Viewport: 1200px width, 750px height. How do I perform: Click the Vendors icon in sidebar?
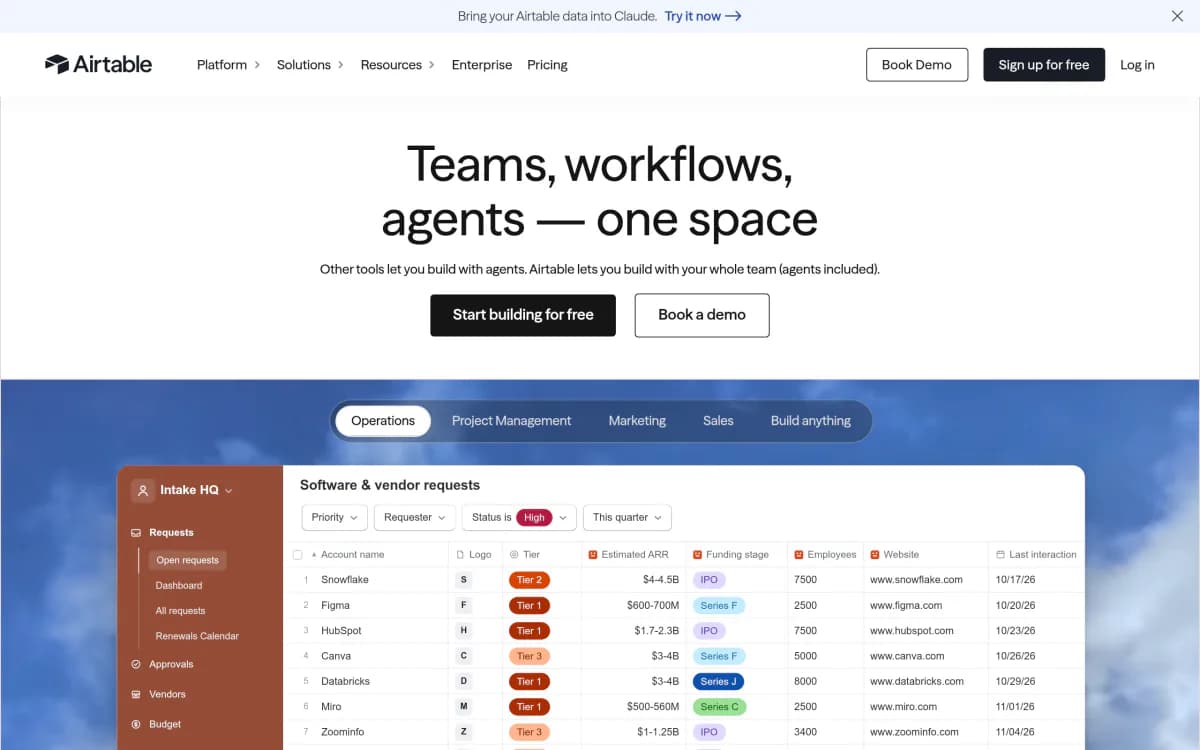136,694
